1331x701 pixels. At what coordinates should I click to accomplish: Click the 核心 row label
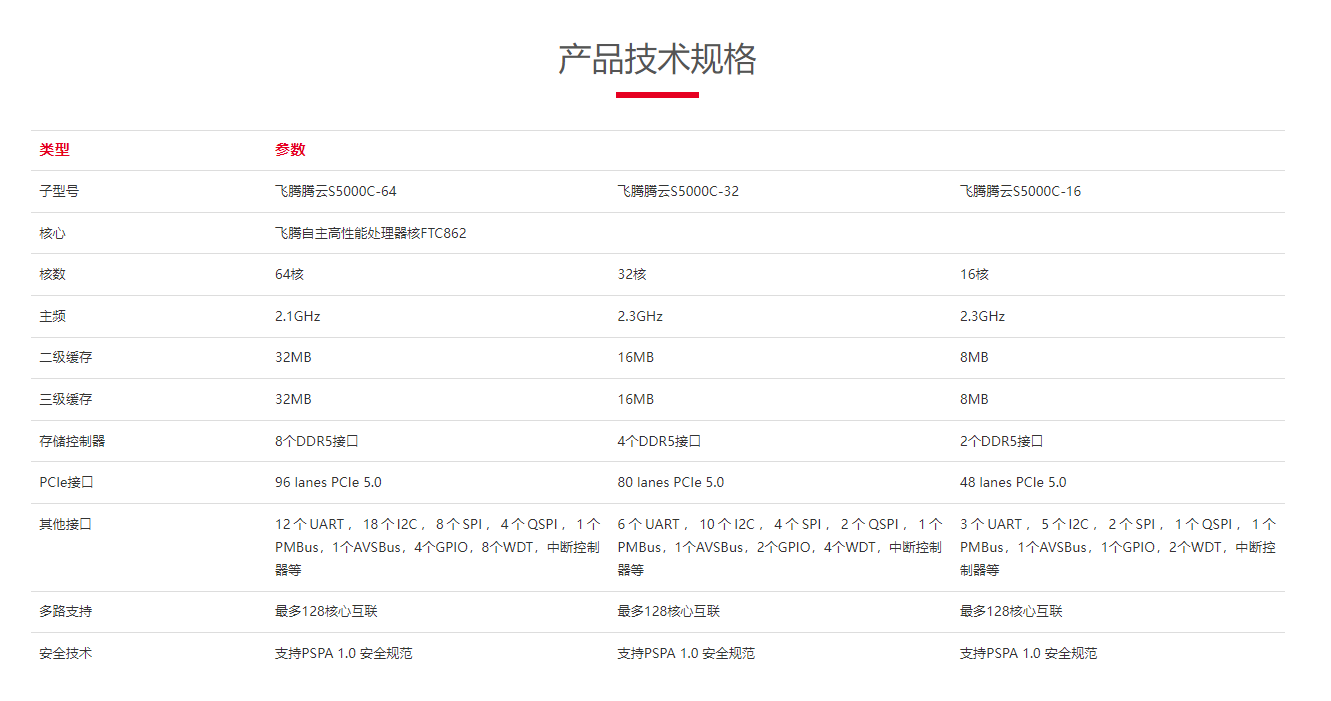tap(52, 233)
